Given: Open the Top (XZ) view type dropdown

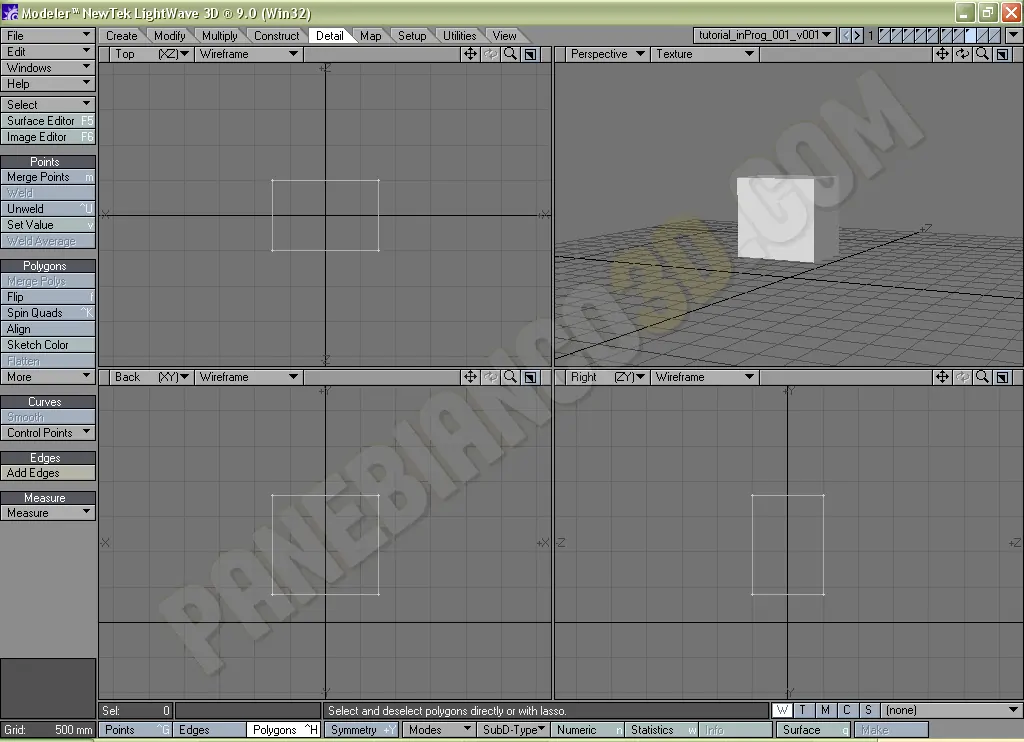Looking at the screenshot, I should click(x=151, y=54).
